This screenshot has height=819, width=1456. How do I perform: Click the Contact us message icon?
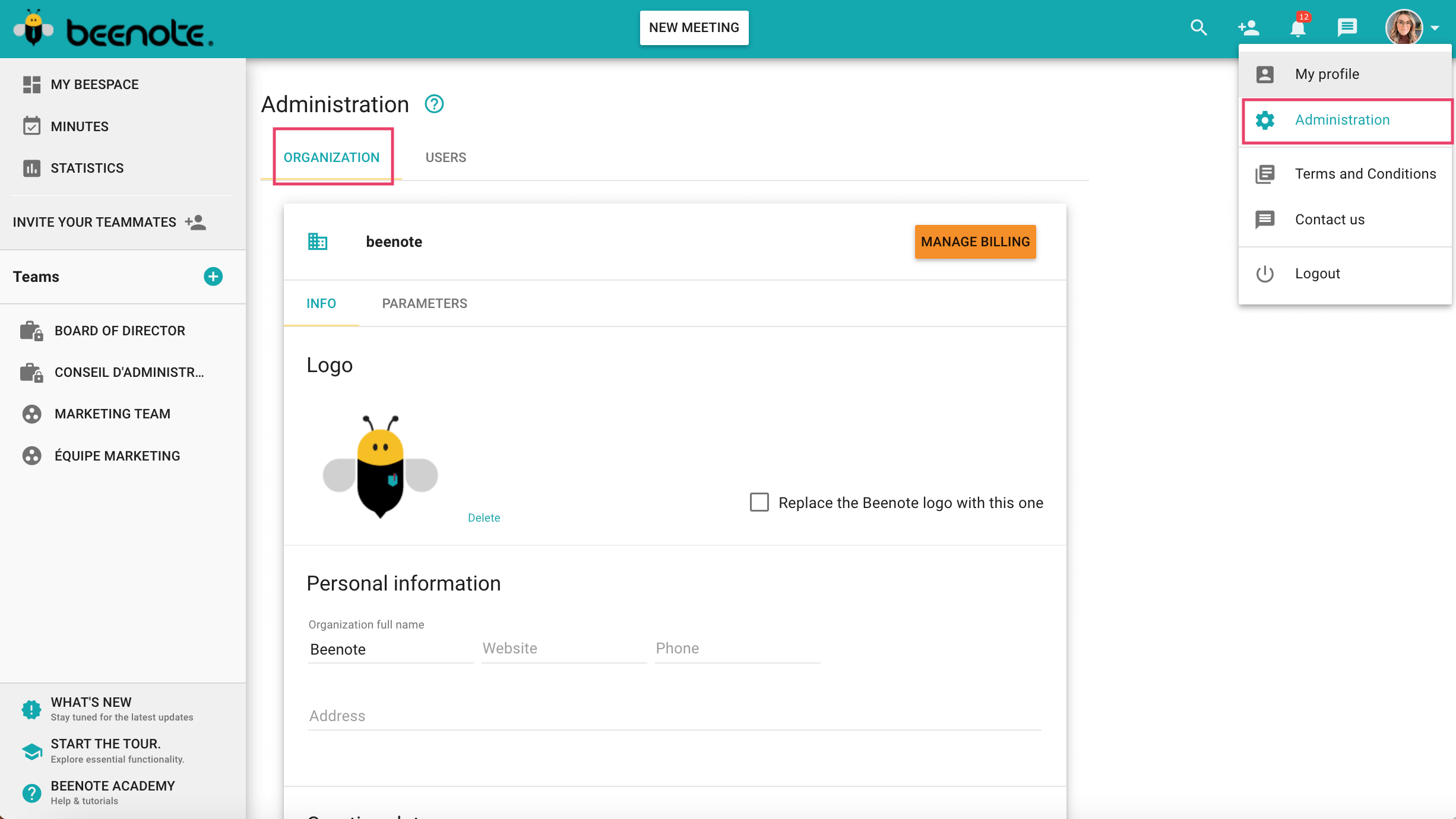pyautogui.click(x=1265, y=220)
